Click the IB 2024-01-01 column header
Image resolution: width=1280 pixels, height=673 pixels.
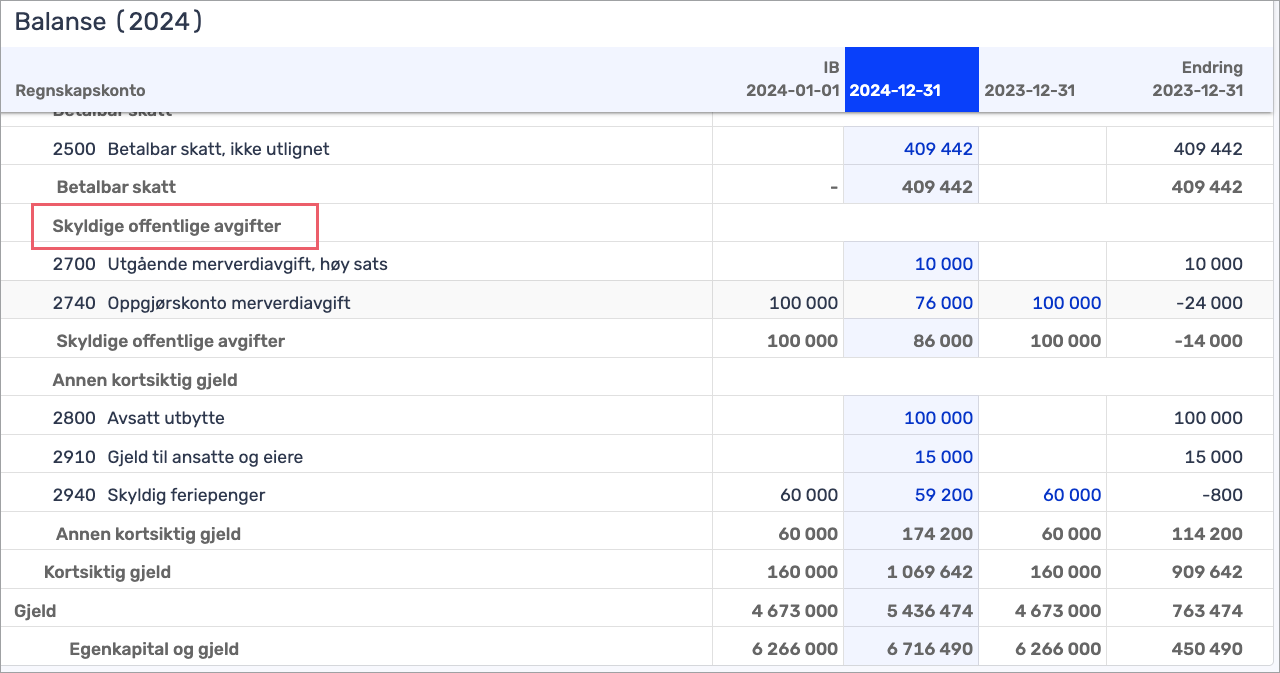(792, 80)
